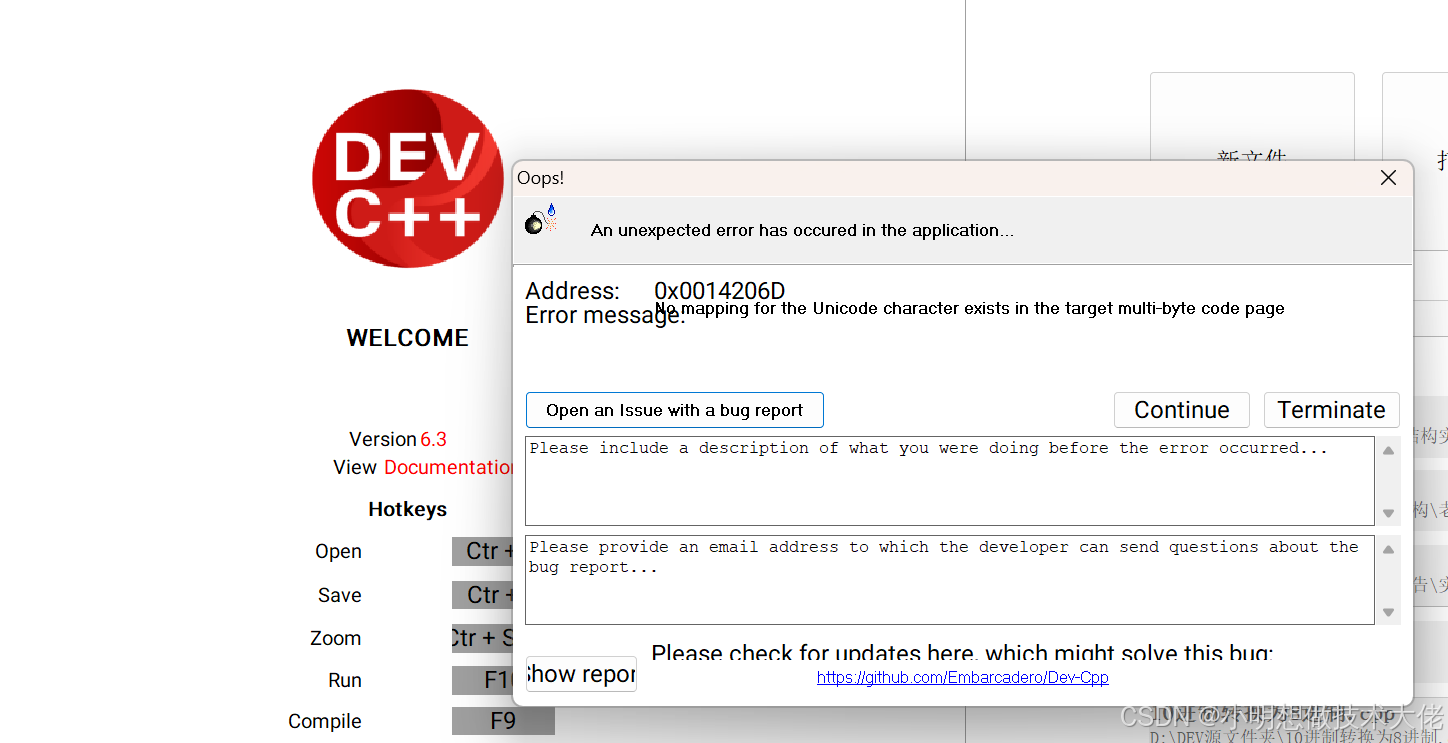Click the Save hotkey label

tap(339, 595)
